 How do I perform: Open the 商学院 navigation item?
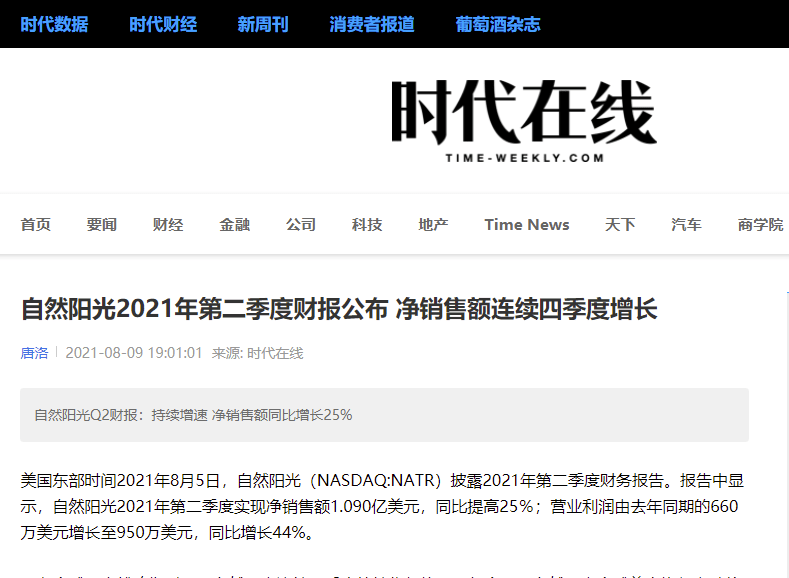click(x=760, y=225)
